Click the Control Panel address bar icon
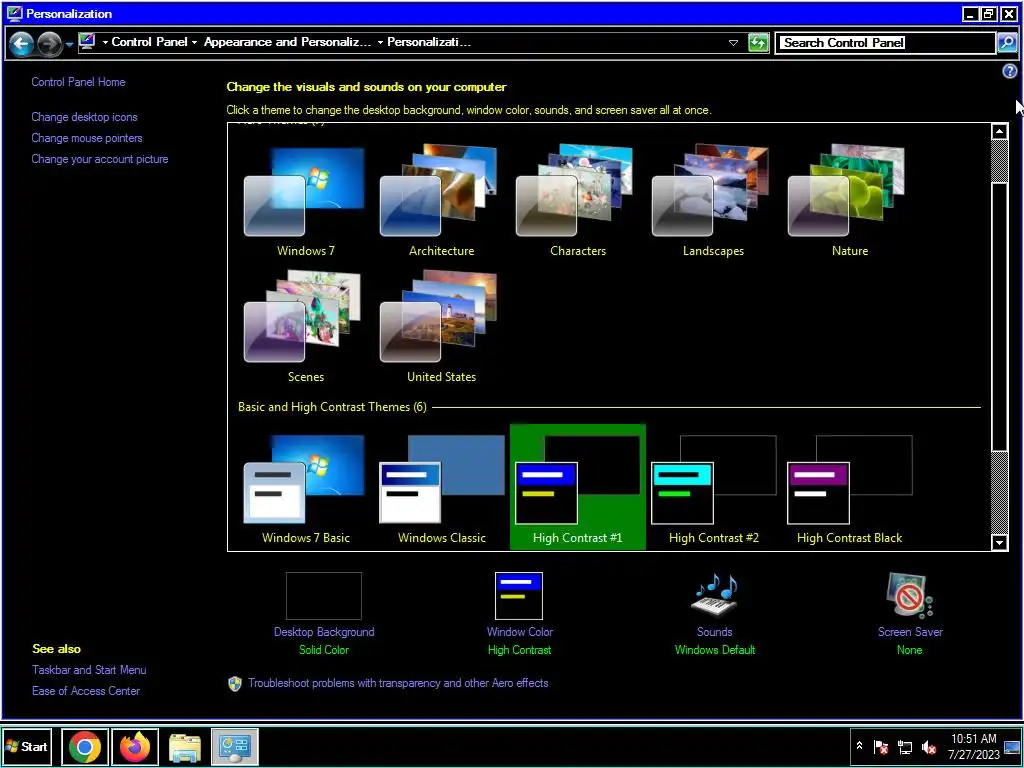Image resolution: width=1024 pixels, height=768 pixels. 87,42
